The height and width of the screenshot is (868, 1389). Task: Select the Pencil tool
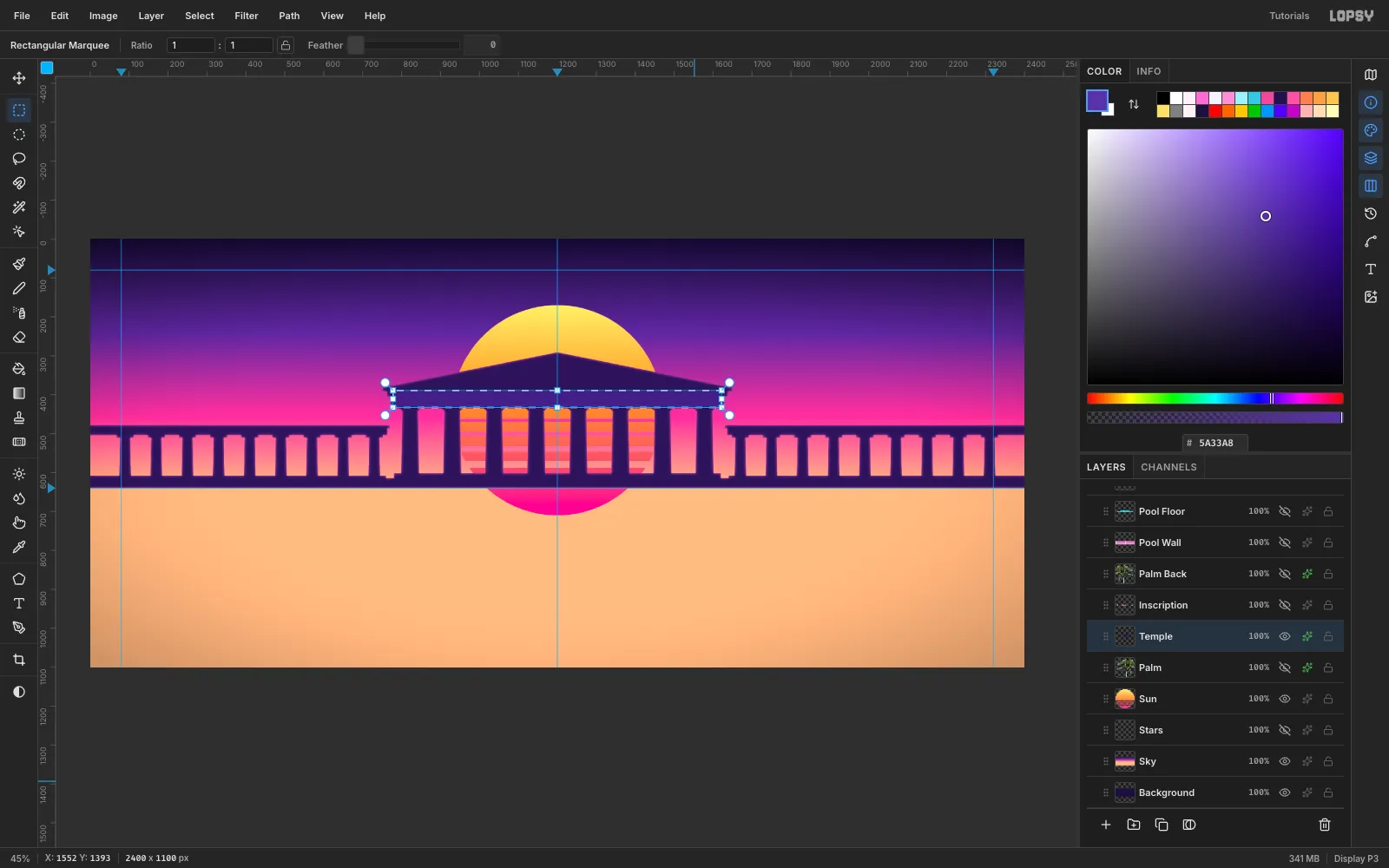click(19, 288)
